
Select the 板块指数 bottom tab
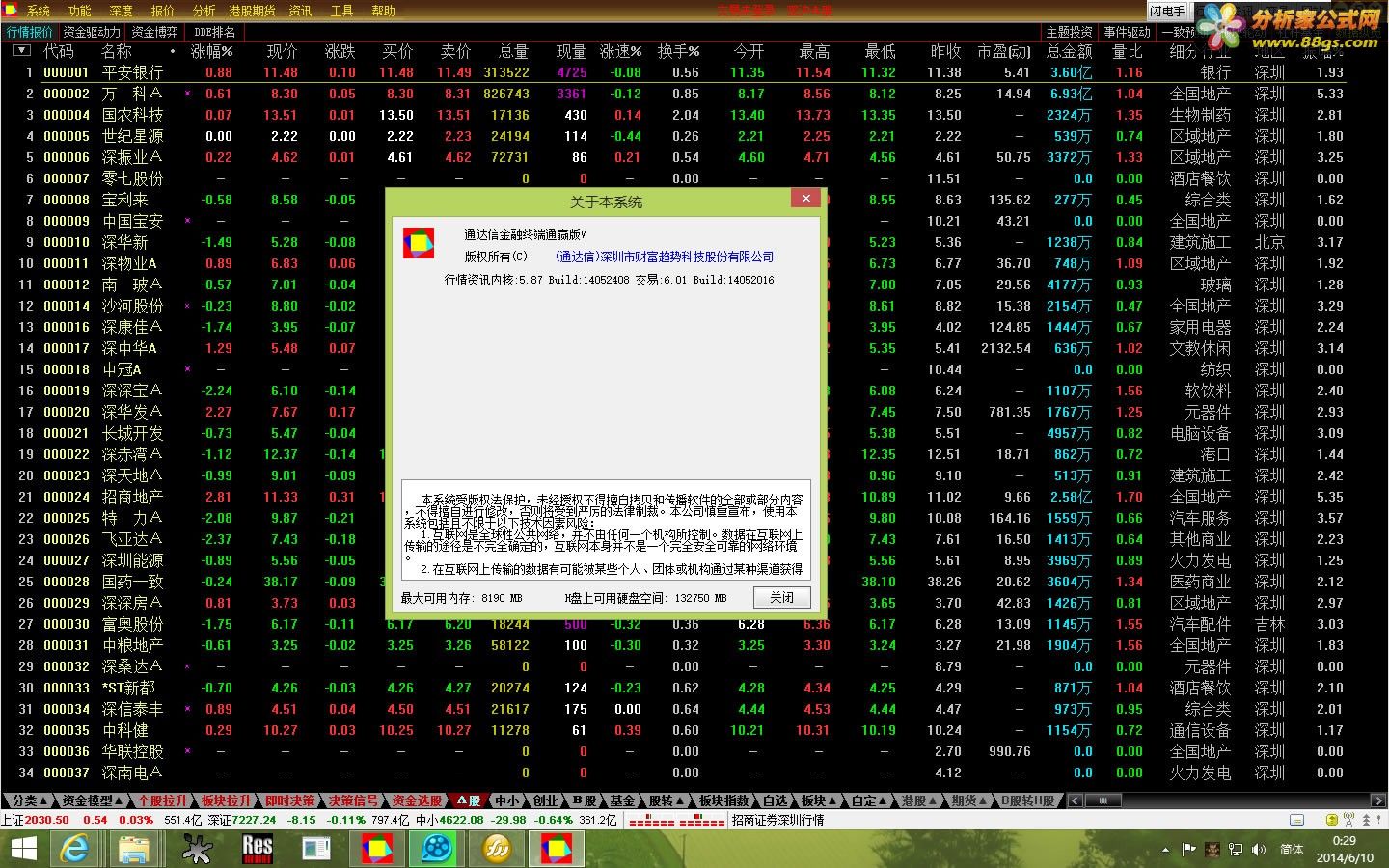(724, 800)
